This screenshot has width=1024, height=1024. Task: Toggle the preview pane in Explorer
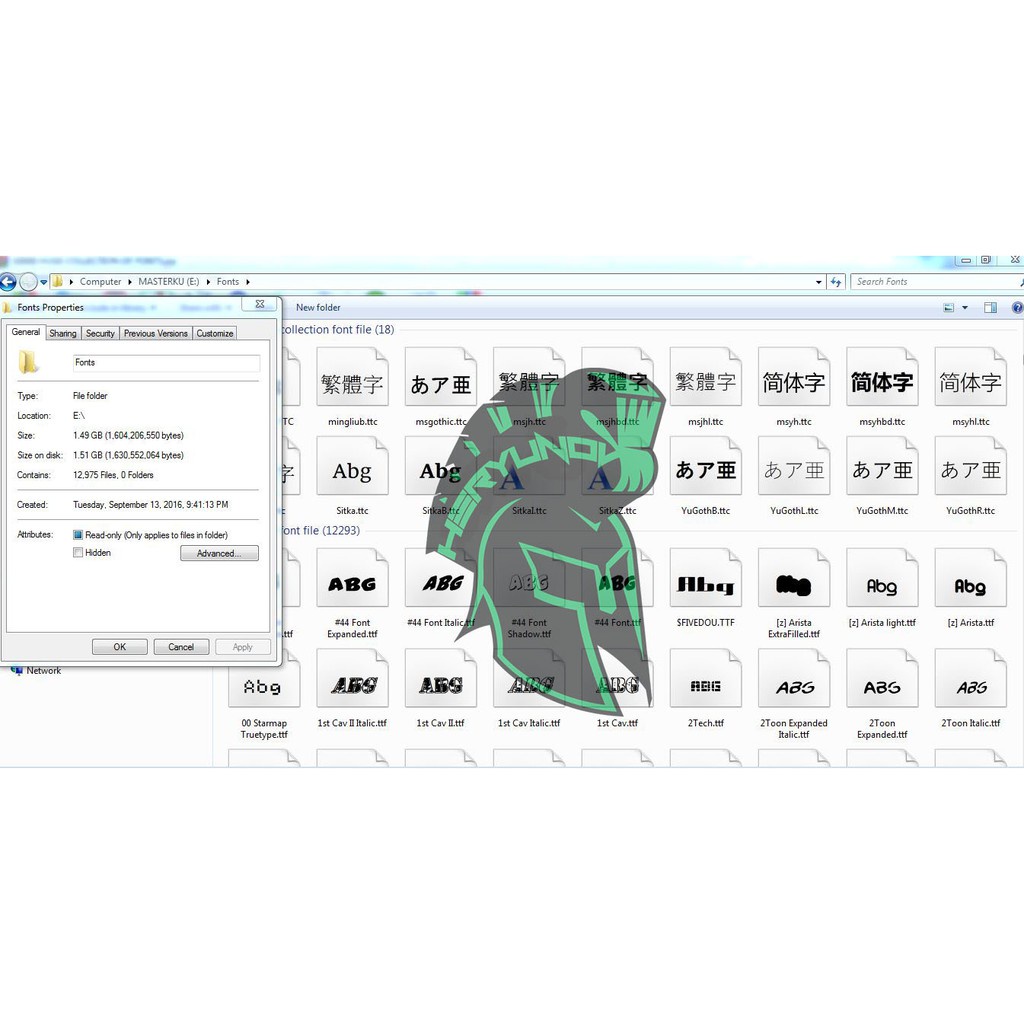coord(990,307)
